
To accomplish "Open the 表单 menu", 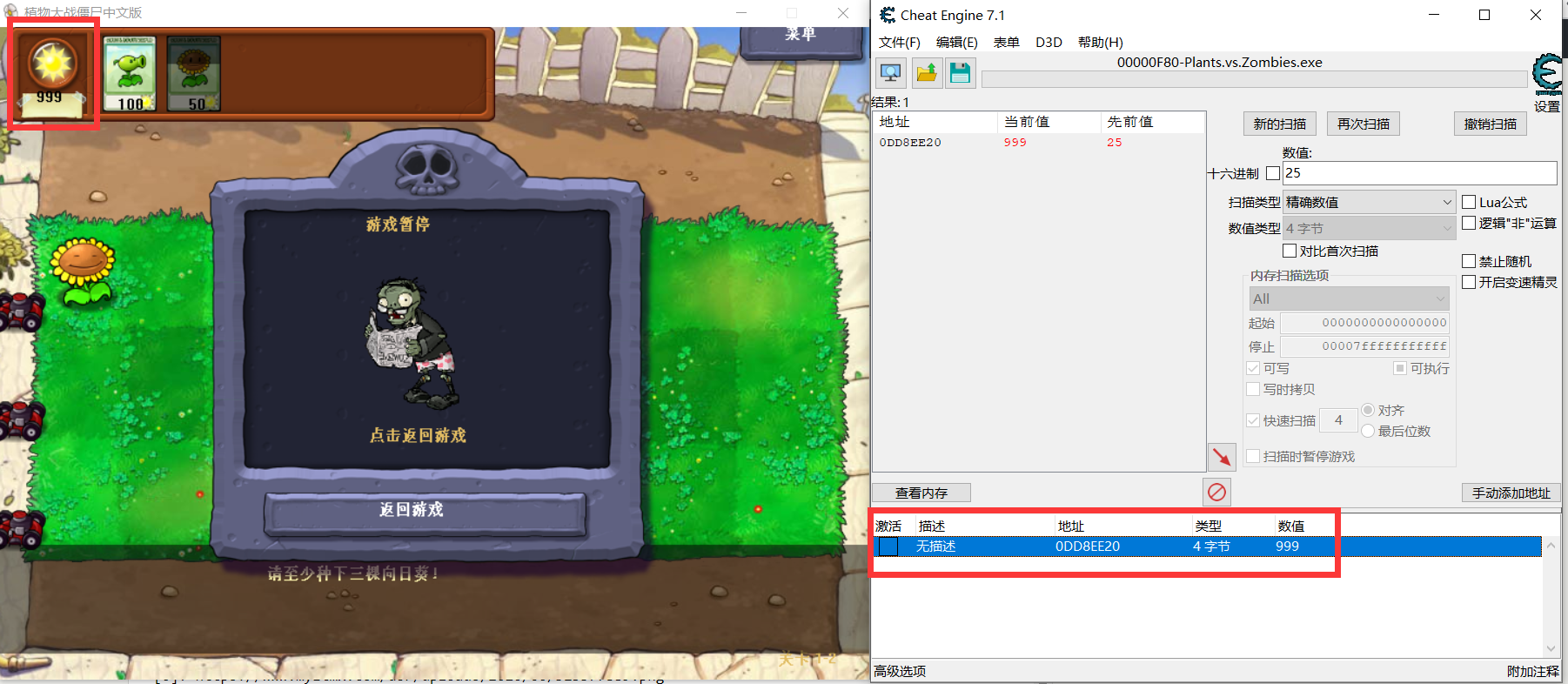I will coord(1007,43).
